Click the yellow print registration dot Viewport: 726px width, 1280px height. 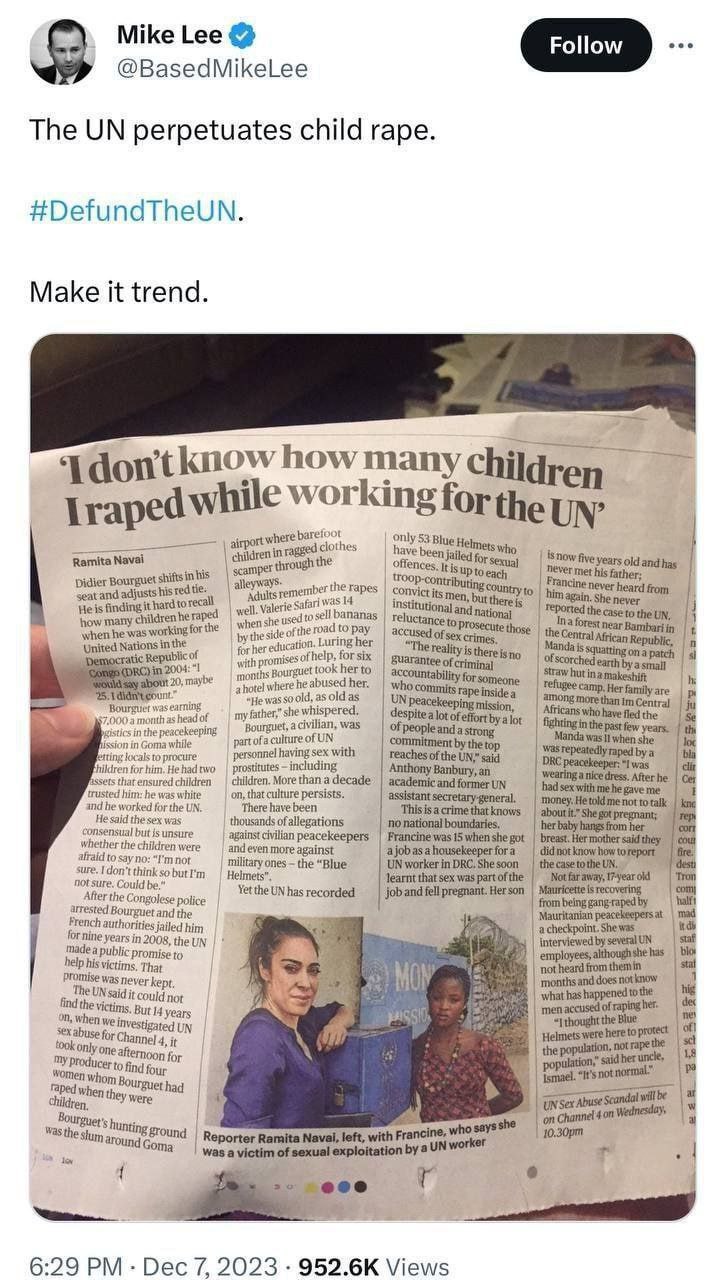[x=310, y=1187]
